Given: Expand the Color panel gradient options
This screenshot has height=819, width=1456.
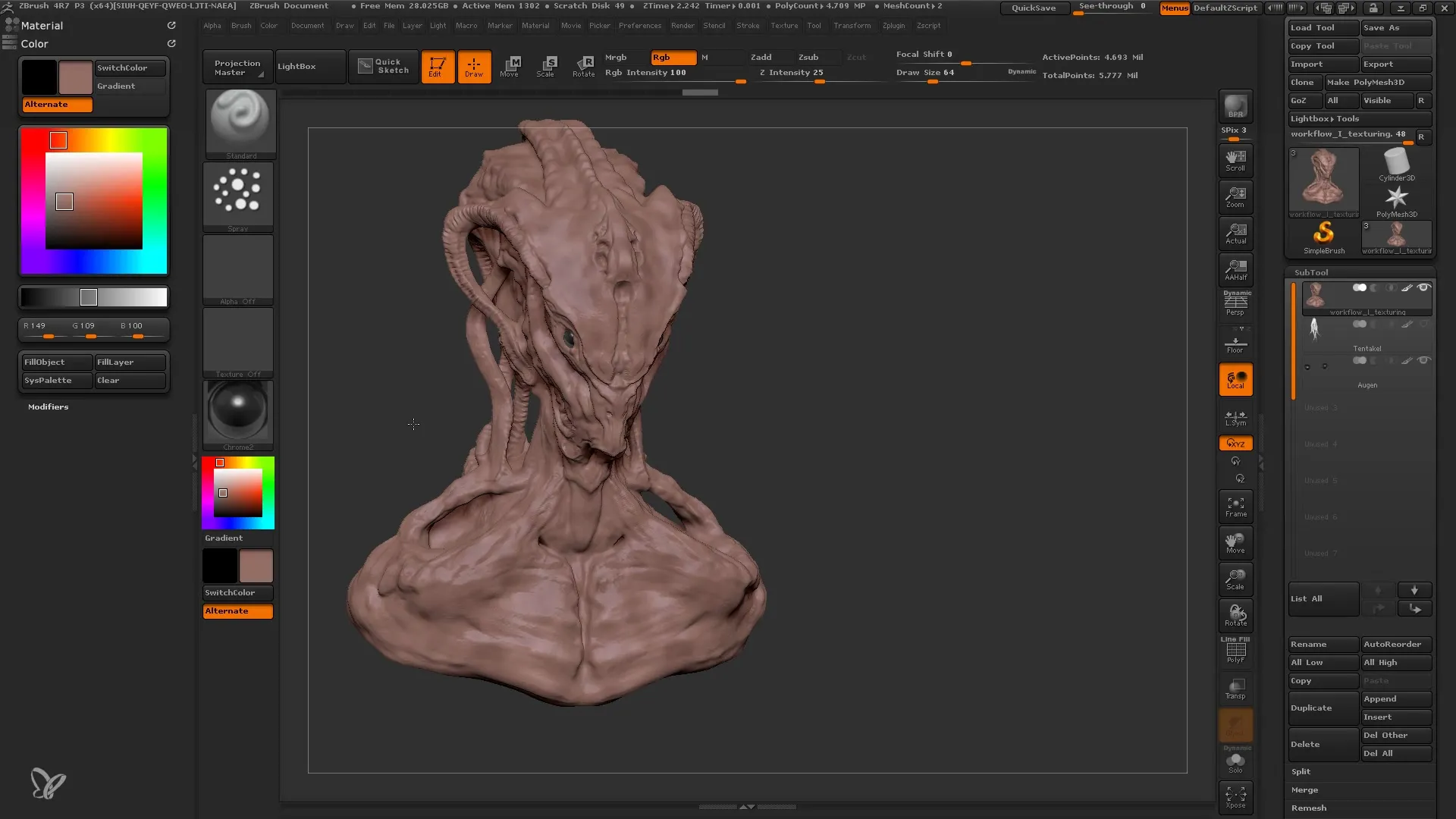Looking at the screenshot, I should pos(116,86).
